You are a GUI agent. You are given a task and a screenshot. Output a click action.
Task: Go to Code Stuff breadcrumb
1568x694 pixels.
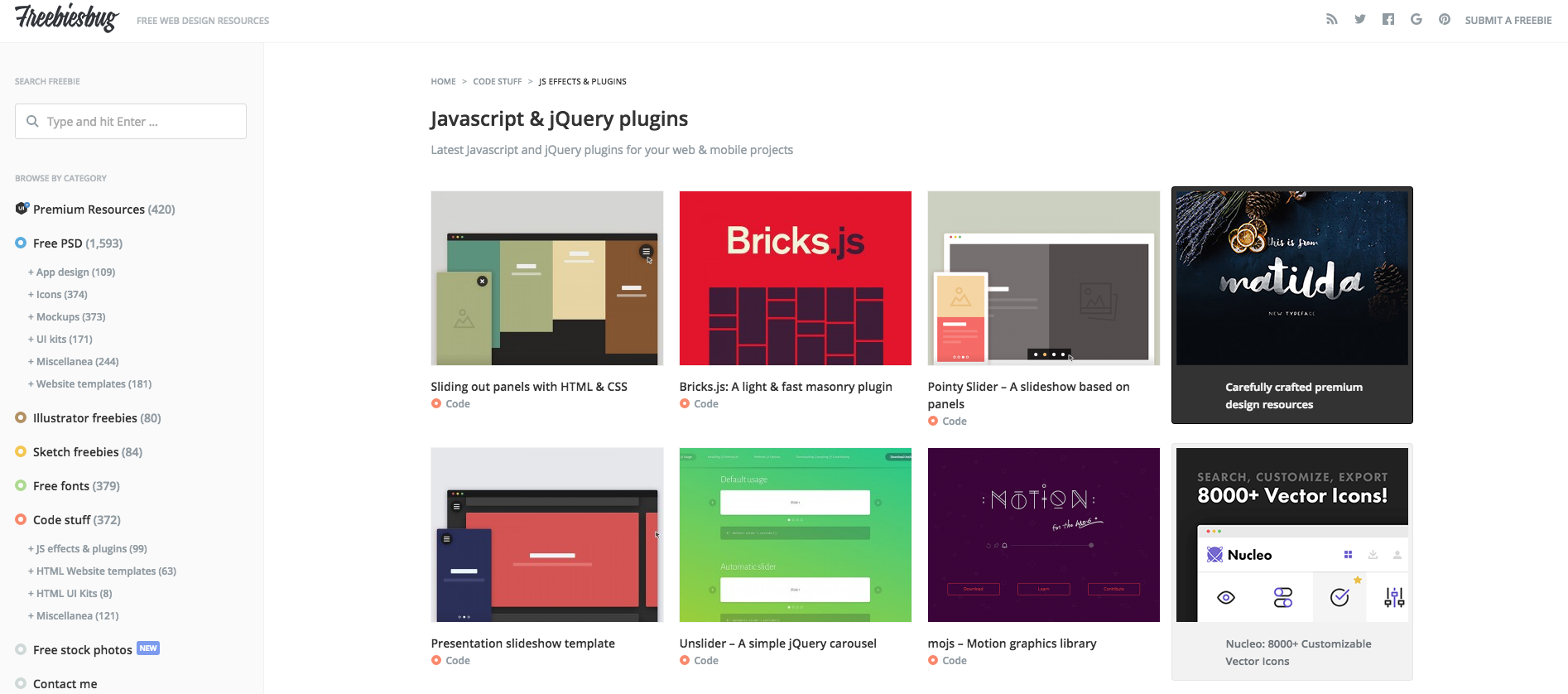(x=498, y=81)
